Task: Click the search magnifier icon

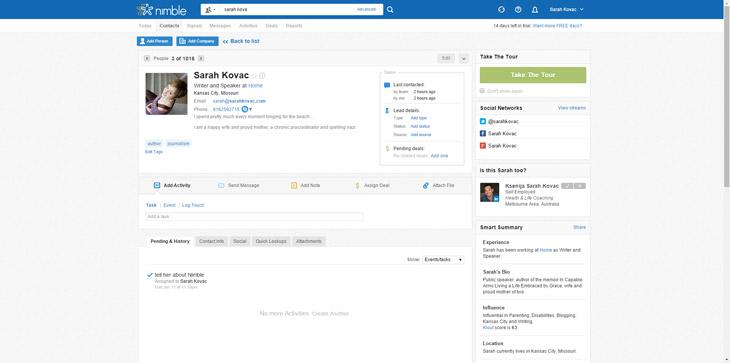Action: click(x=390, y=10)
